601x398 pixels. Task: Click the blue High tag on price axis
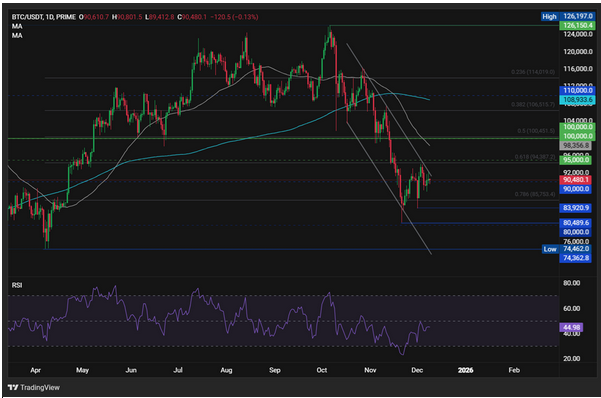[x=549, y=16]
